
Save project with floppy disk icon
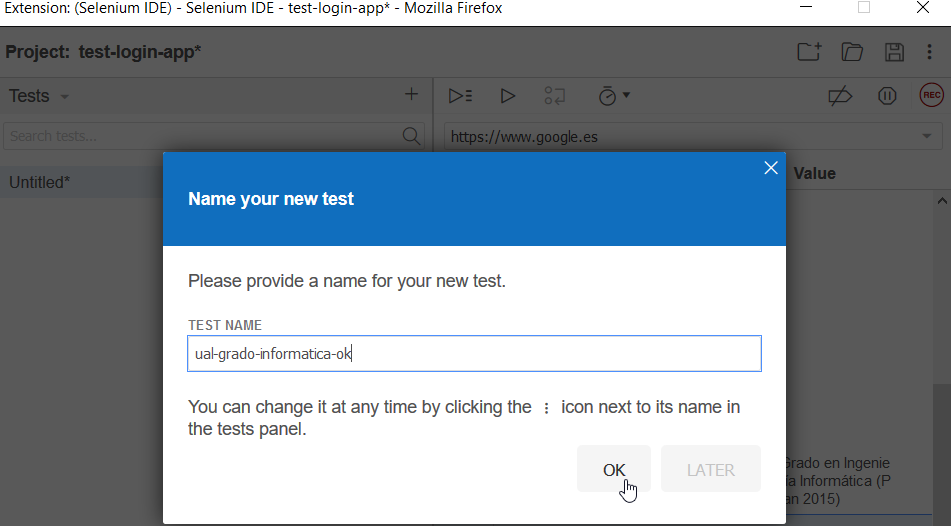(895, 52)
